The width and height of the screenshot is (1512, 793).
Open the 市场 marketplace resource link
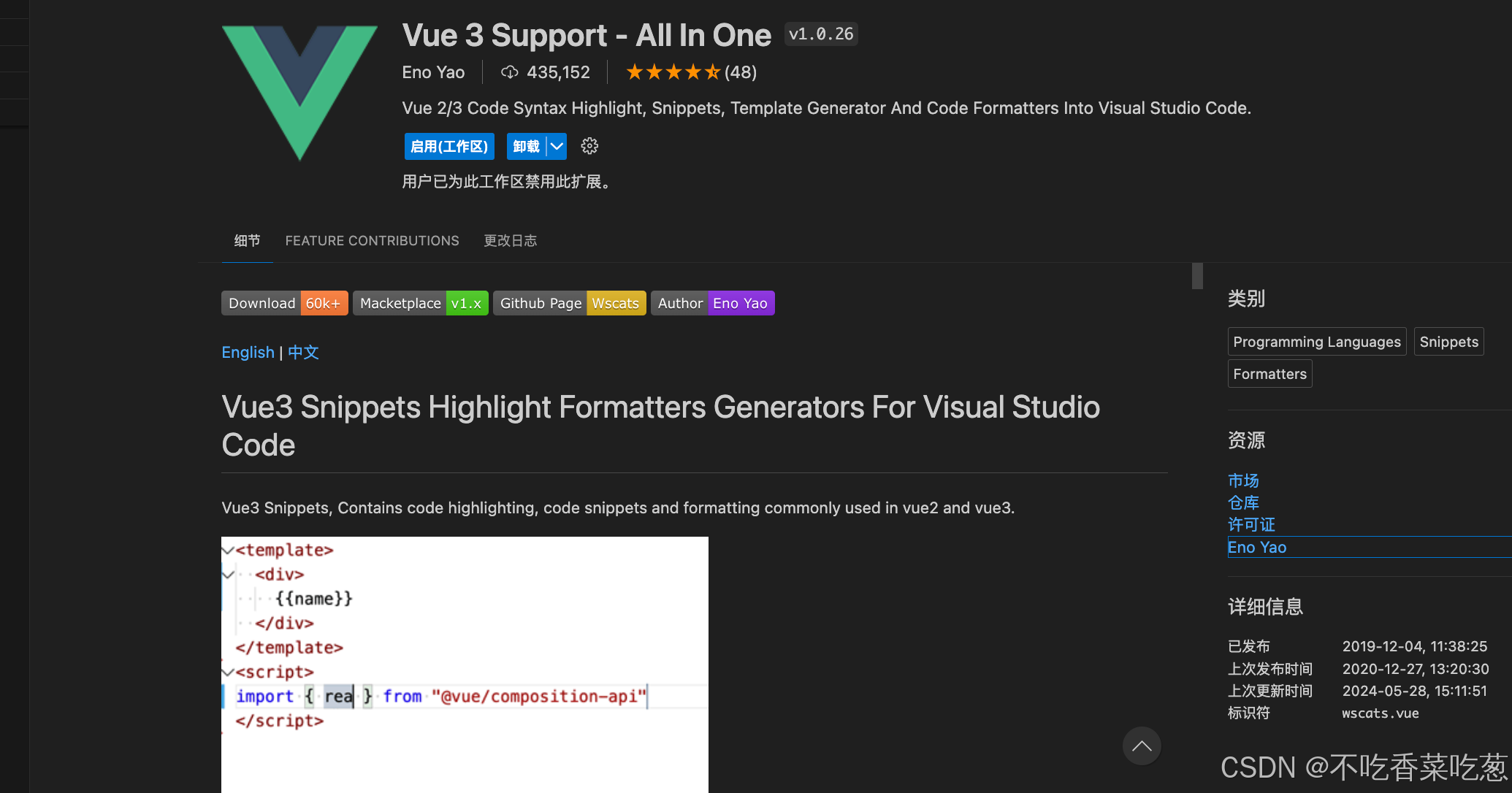coord(1243,480)
